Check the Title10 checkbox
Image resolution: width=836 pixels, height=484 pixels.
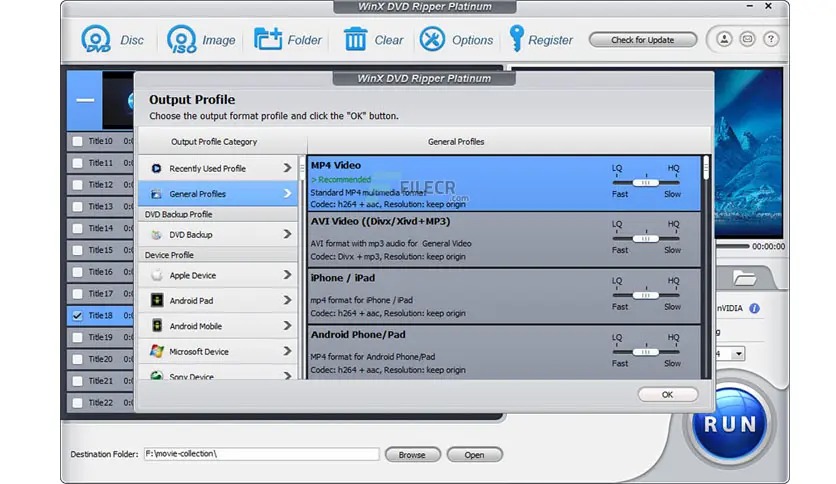(x=77, y=141)
